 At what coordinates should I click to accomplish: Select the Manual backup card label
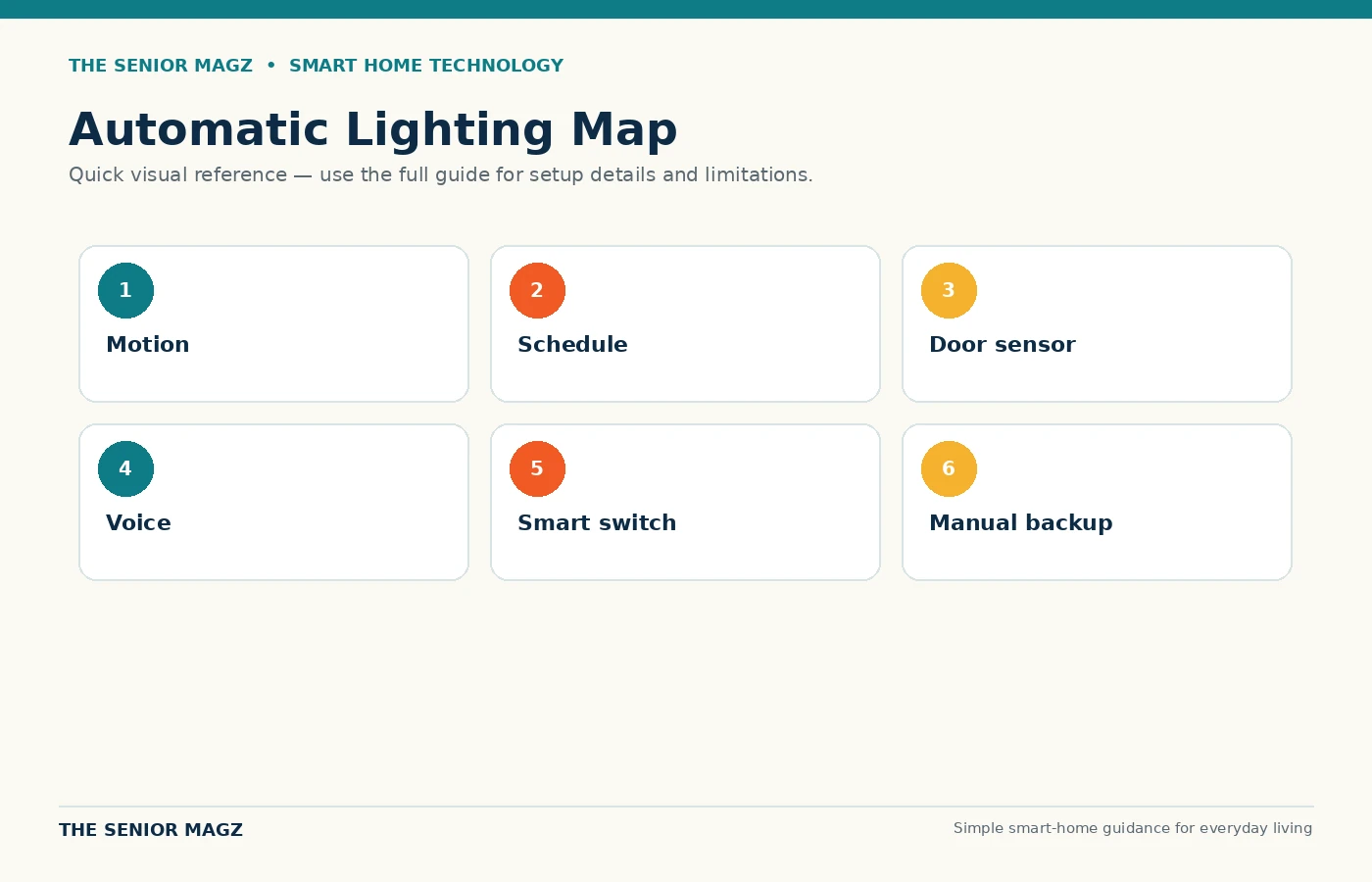[x=1021, y=523]
